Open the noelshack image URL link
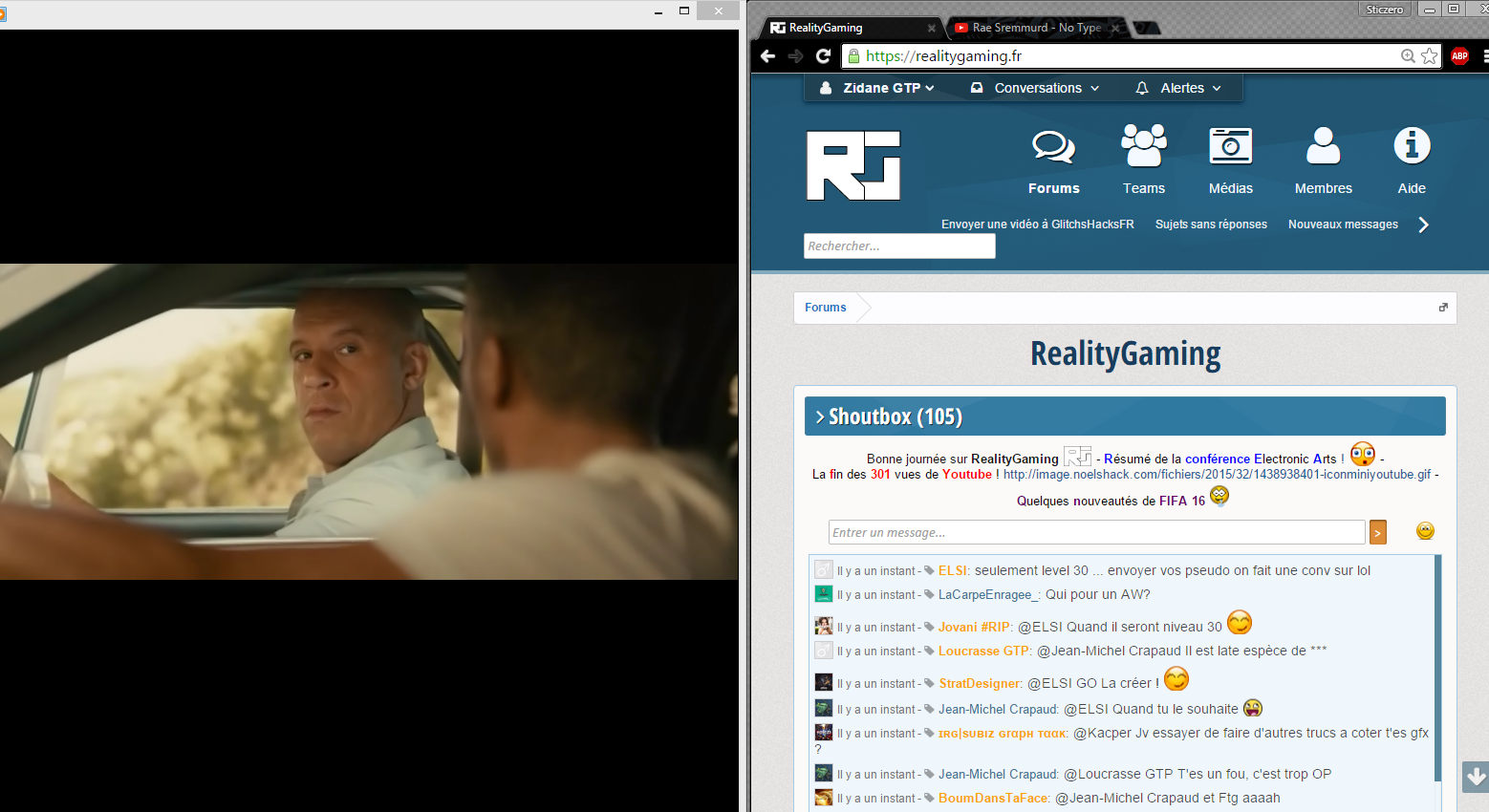Viewport: 1489px width, 812px height. coord(1217,475)
